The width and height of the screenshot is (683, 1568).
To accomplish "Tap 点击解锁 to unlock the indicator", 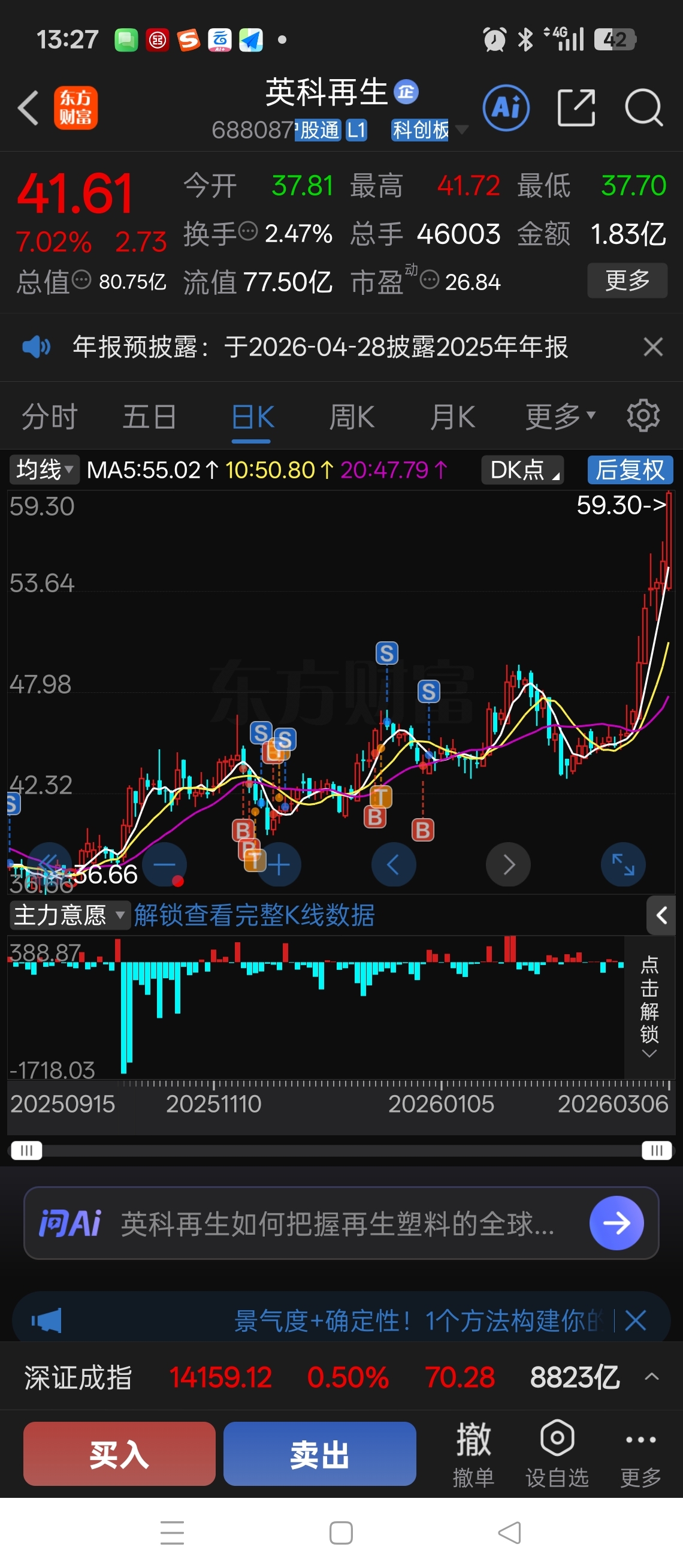I will coord(649,1008).
